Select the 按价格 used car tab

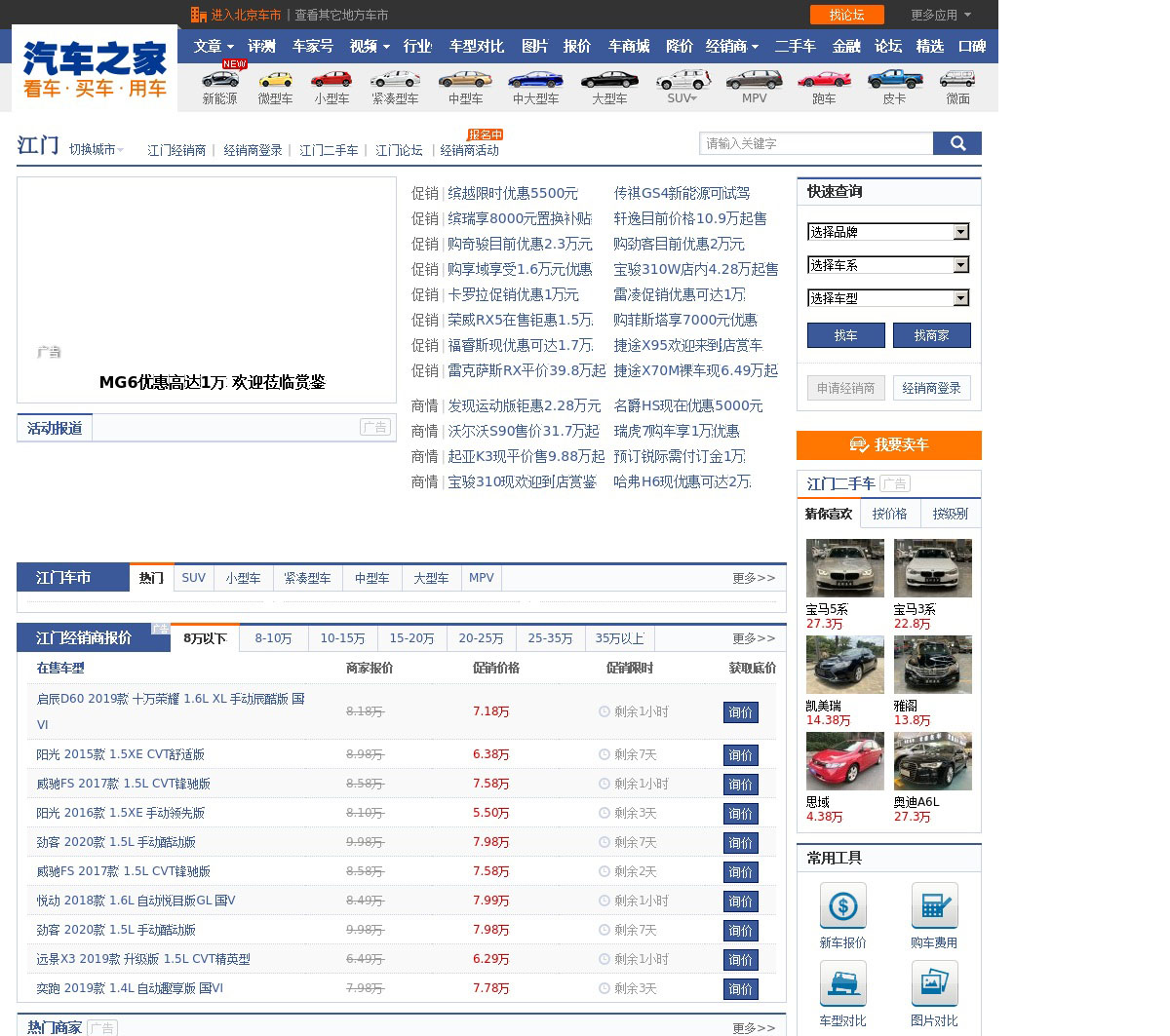coord(889,514)
